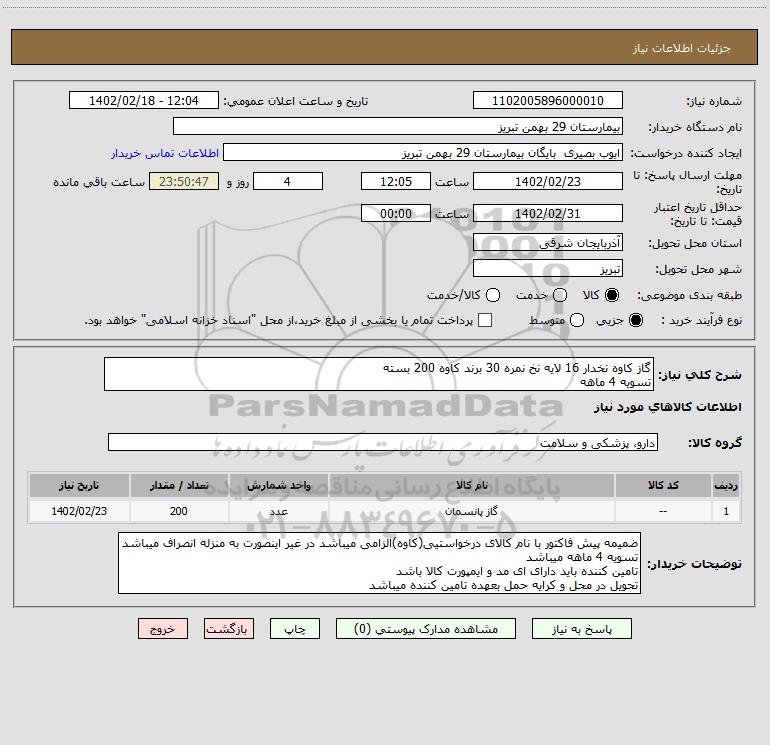
Task: Choose the جزیی purchase type radio
Action: (635, 320)
